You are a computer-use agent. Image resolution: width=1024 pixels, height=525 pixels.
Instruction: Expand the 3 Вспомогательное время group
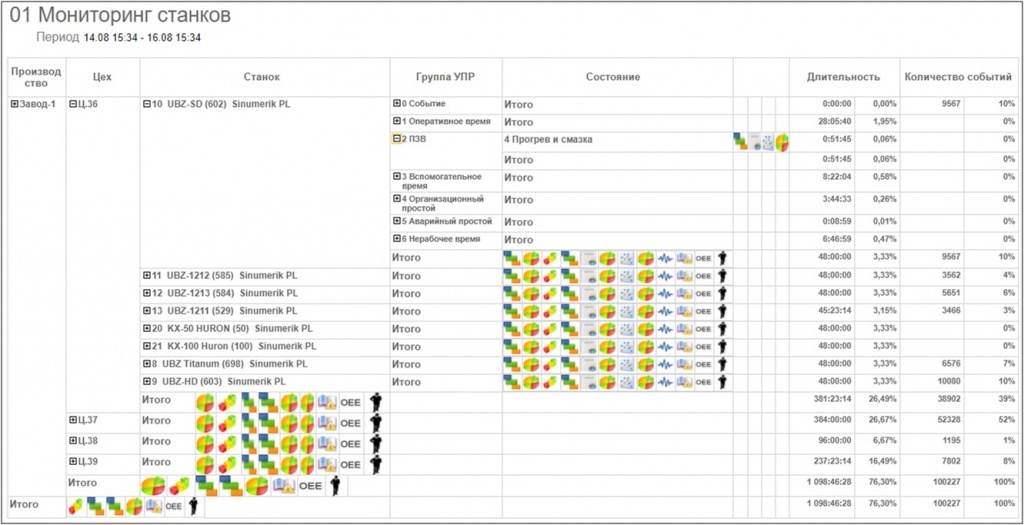click(396, 177)
